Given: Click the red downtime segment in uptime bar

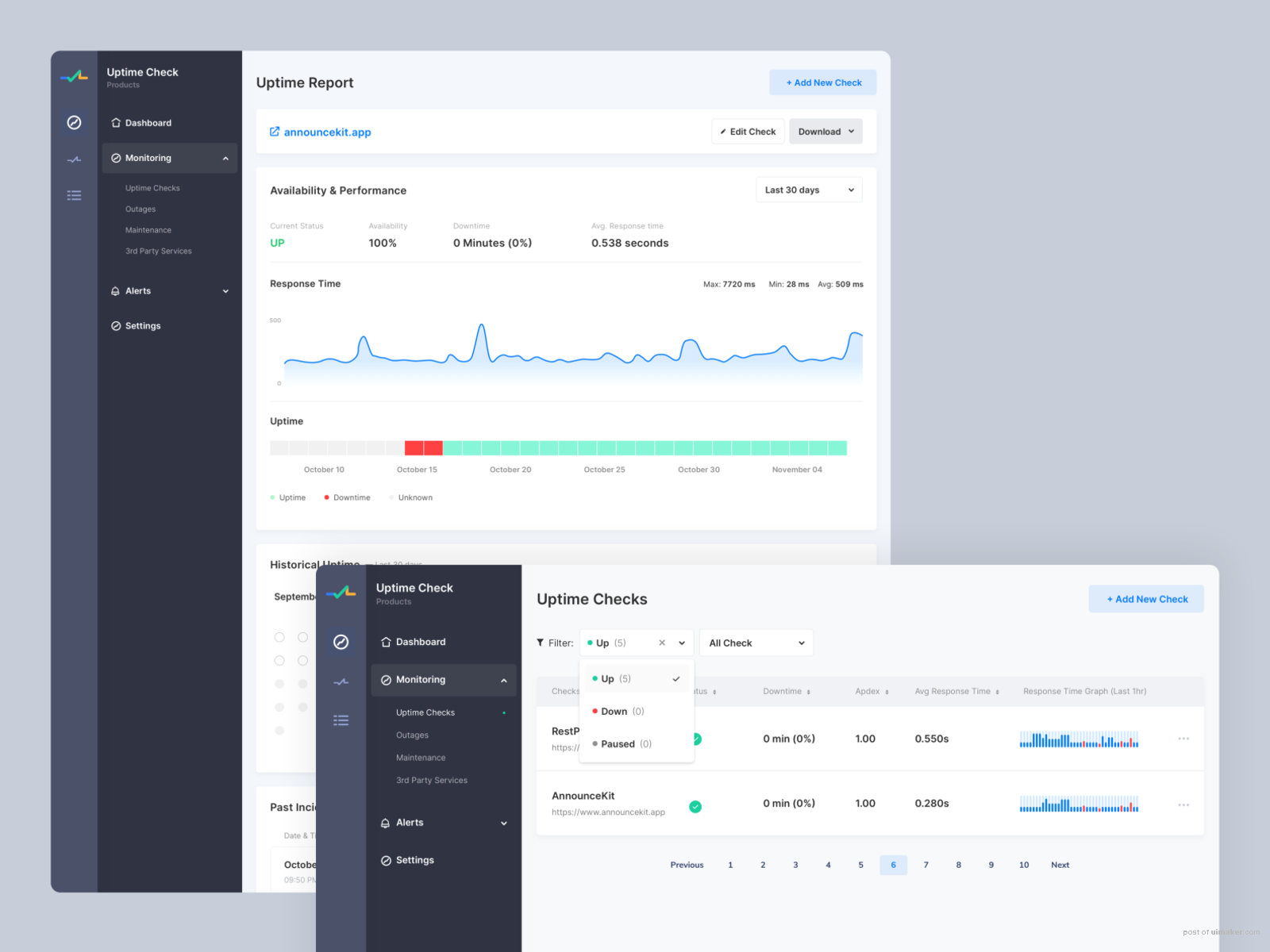Looking at the screenshot, I should tap(424, 448).
